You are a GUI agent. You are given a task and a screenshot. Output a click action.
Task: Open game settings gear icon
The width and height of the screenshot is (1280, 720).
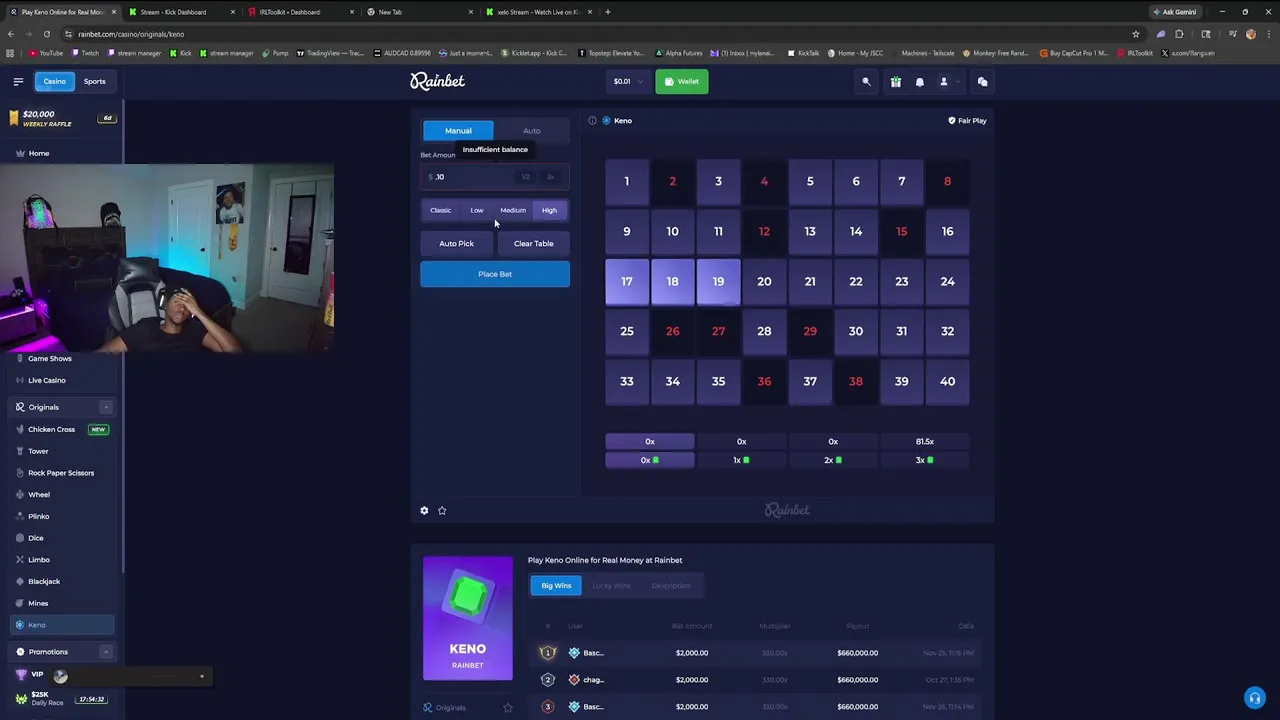pos(424,510)
